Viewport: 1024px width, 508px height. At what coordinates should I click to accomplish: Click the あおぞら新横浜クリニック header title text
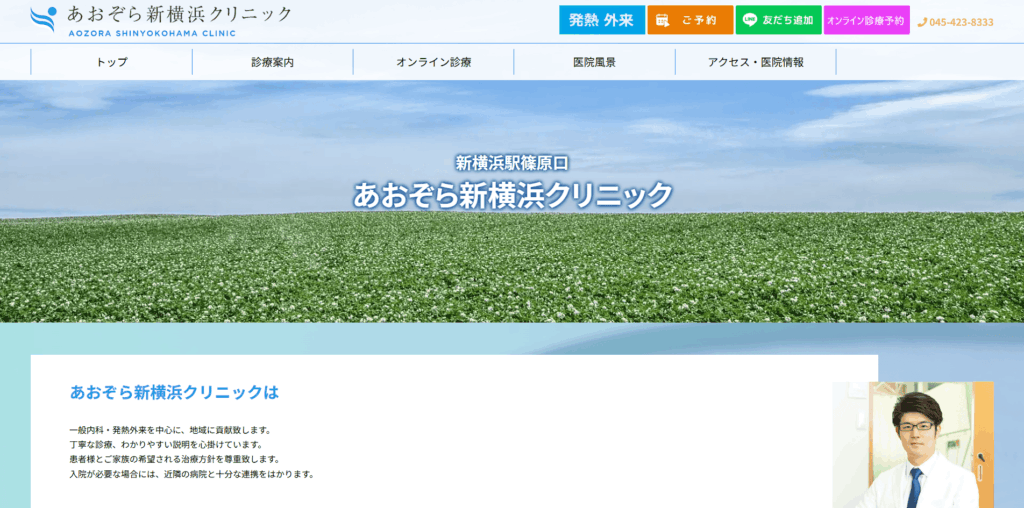click(180, 14)
